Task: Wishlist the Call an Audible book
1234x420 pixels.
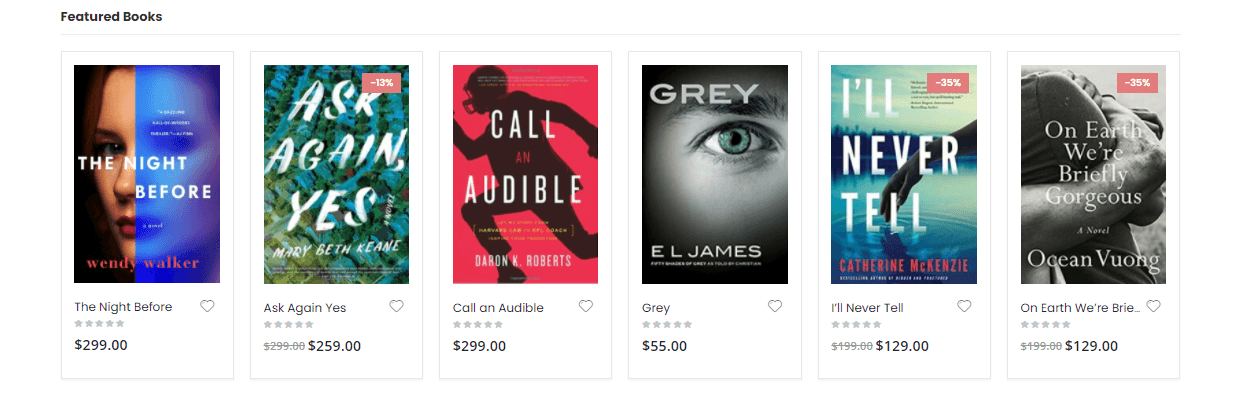Action: coord(585,306)
